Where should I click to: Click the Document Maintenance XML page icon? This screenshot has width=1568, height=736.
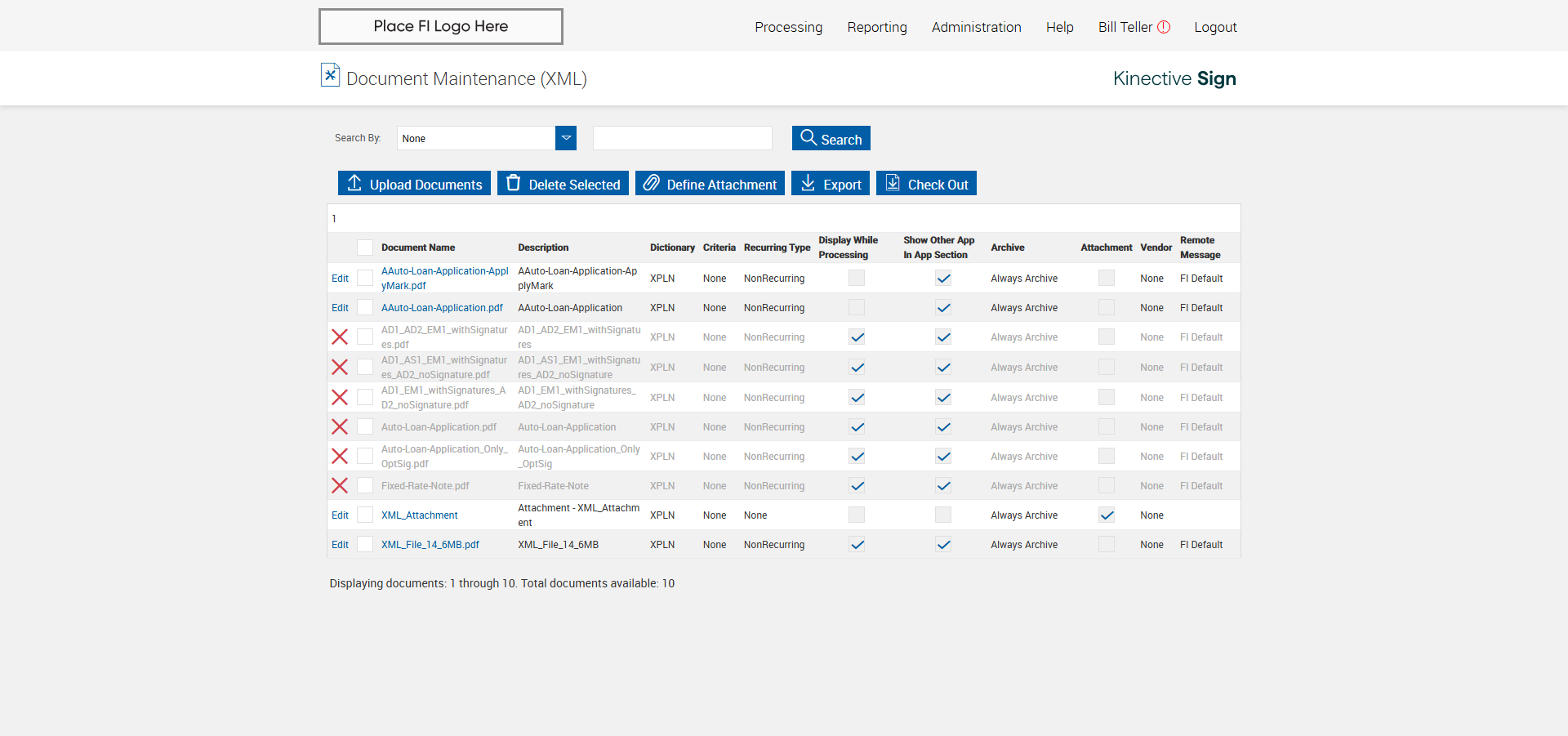coord(330,75)
